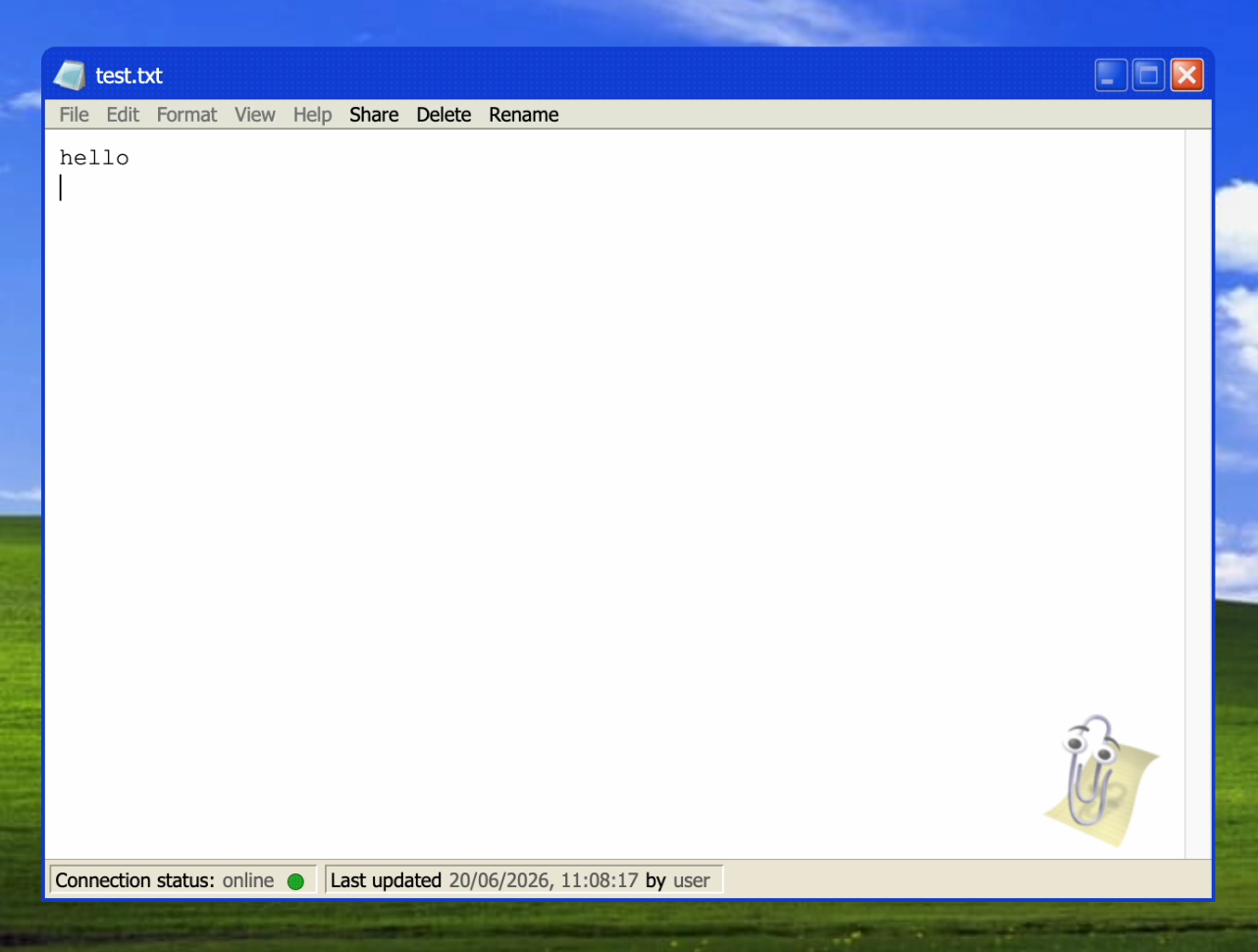Screen dimensions: 1258x952
Task: Click Share in the menu bar
Action: click(374, 115)
